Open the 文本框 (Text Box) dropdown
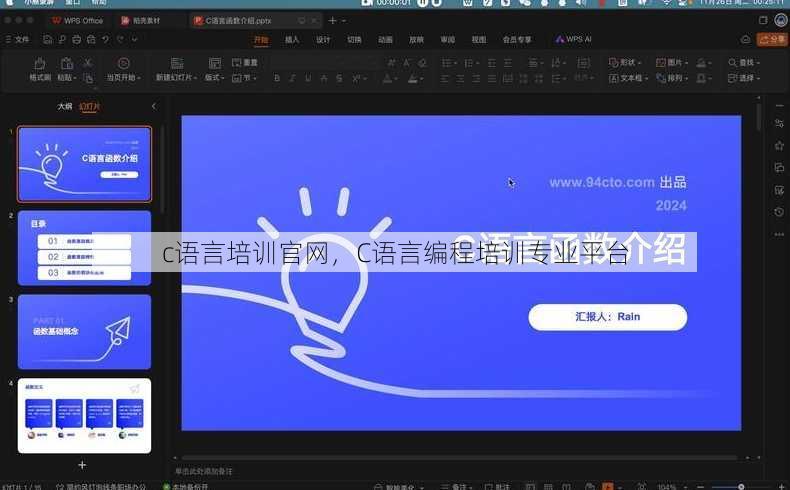790x490 pixels. point(628,78)
